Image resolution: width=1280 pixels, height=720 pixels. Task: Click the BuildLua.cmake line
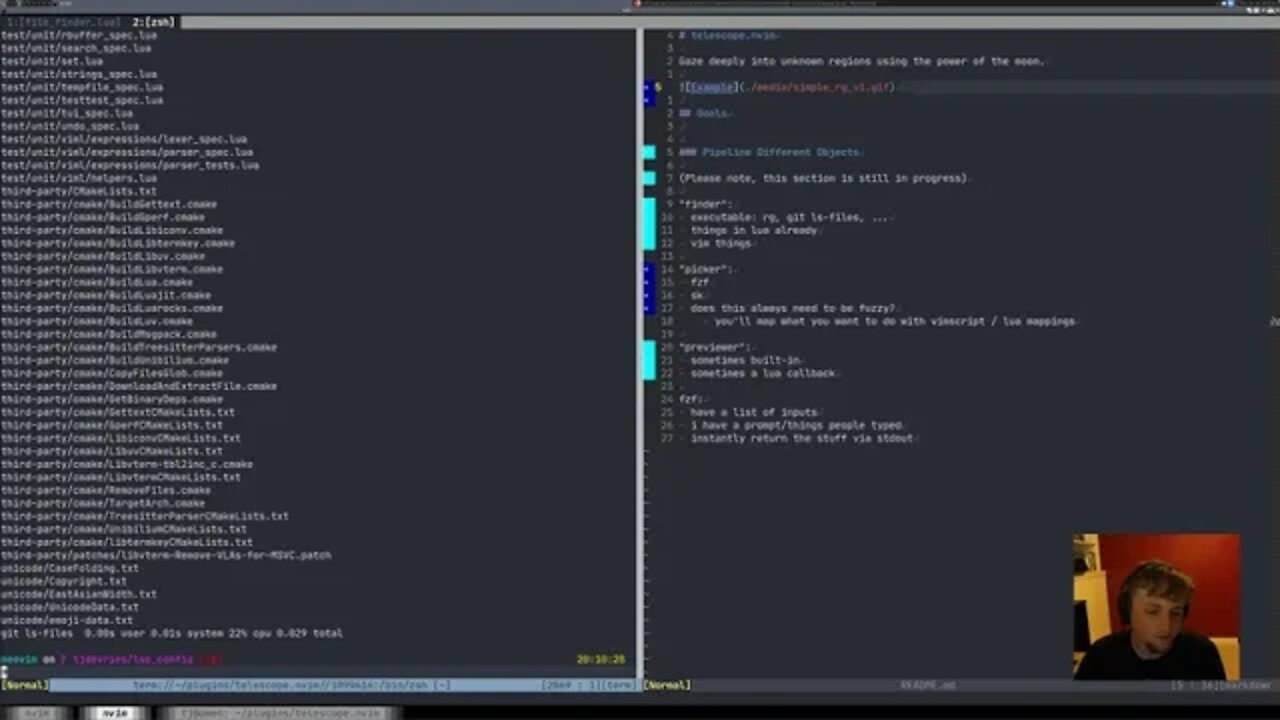pos(97,282)
